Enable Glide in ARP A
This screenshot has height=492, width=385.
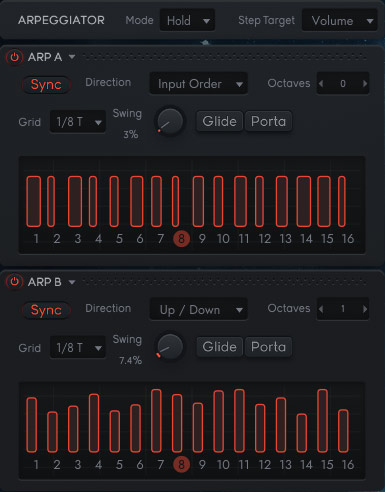(x=219, y=121)
